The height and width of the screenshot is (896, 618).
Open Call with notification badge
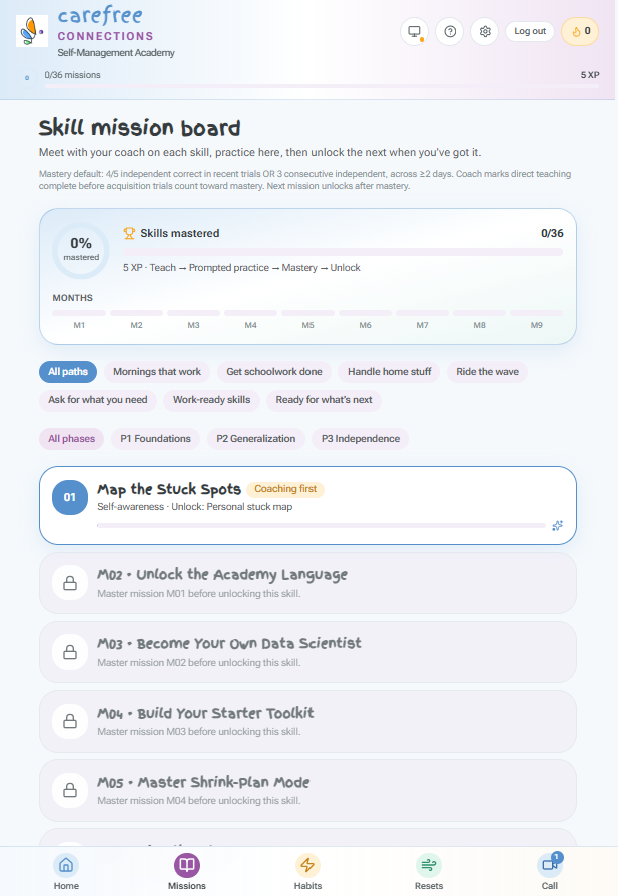(x=550, y=872)
